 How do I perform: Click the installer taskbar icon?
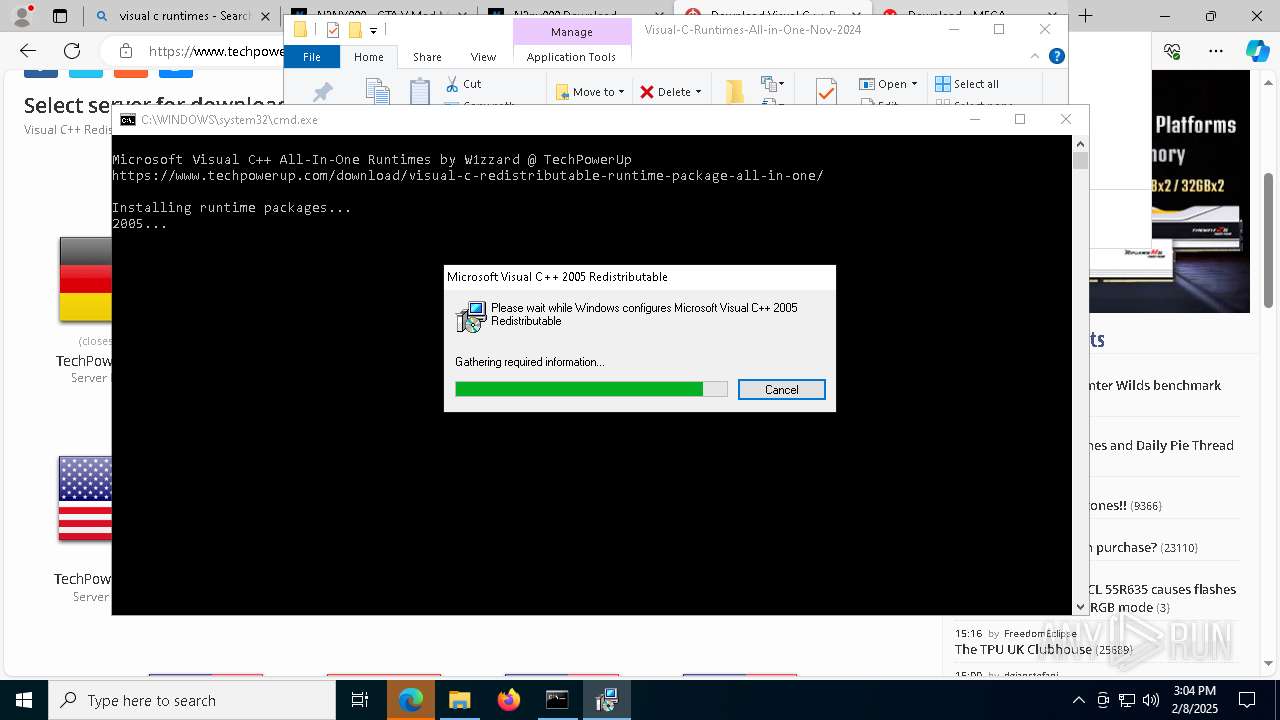(x=606, y=700)
